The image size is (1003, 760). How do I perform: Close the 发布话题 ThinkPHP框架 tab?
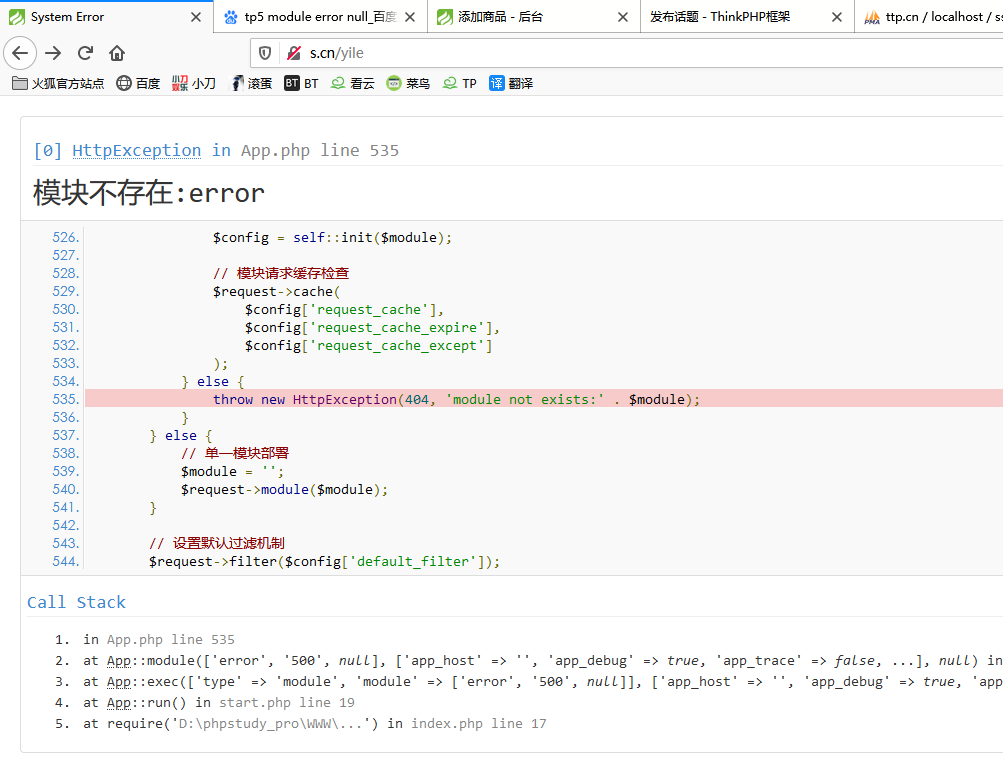click(836, 17)
